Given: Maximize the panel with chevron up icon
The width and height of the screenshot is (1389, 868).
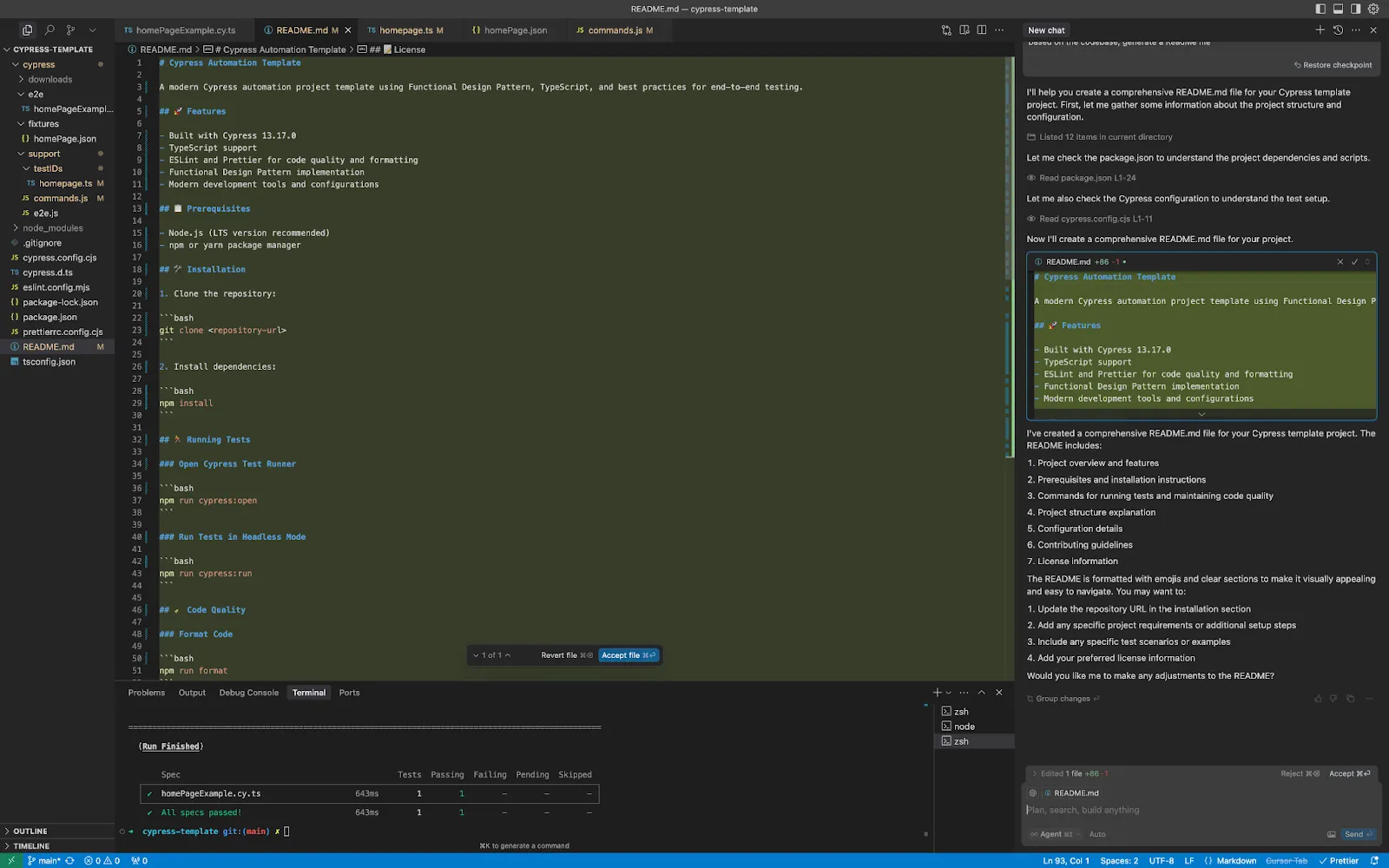Looking at the screenshot, I should (982, 693).
